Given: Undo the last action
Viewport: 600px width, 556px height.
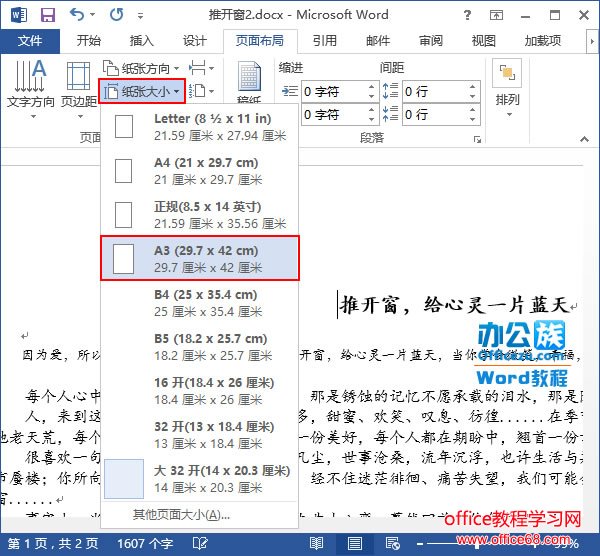Looking at the screenshot, I should click(77, 15).
